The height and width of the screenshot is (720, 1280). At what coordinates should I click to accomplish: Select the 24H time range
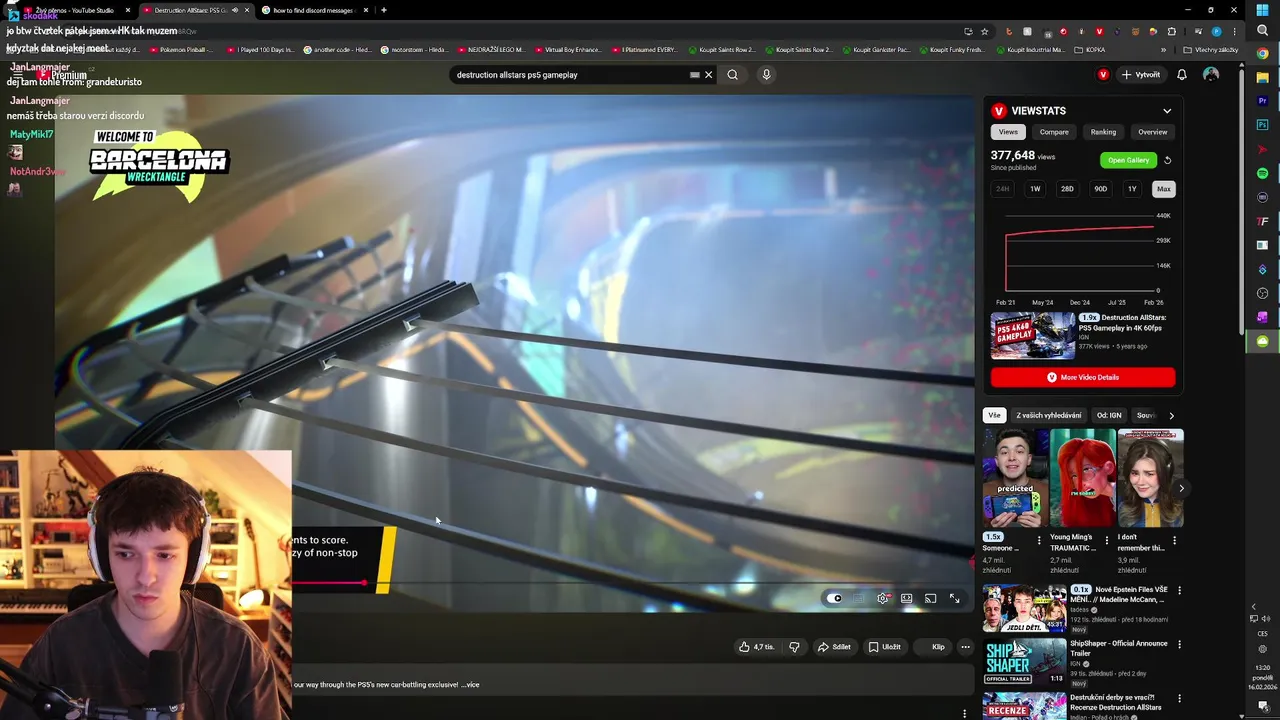coord(1003,189)
